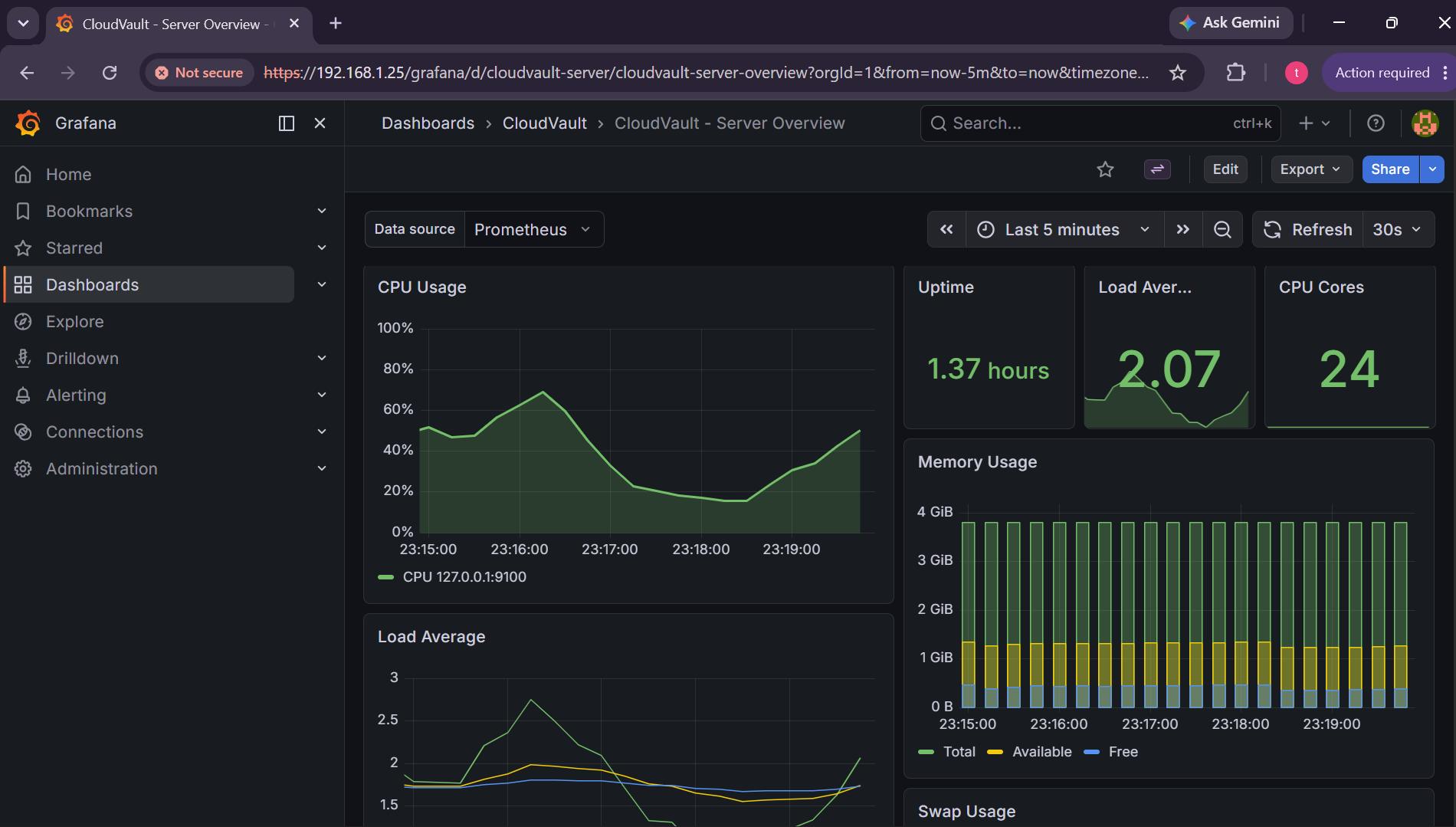The height and width of the screenshot is (827, 1456).
Task: Open the Export dropdown
Action: tap(1310, 169)
